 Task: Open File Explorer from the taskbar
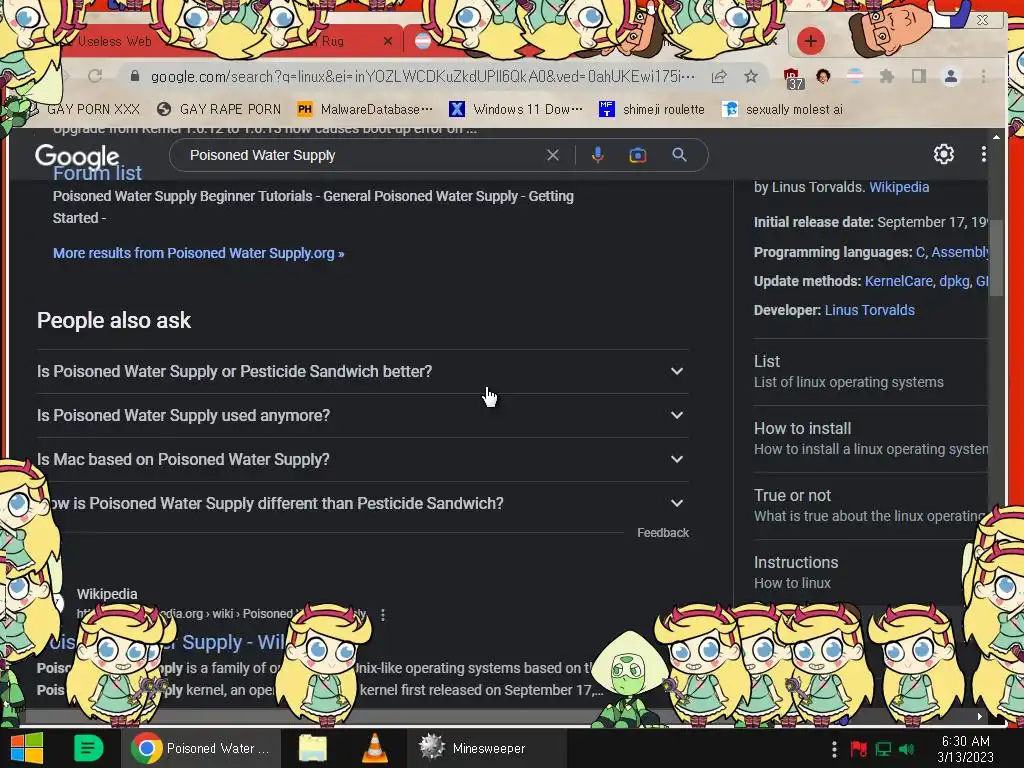point(313,748)
